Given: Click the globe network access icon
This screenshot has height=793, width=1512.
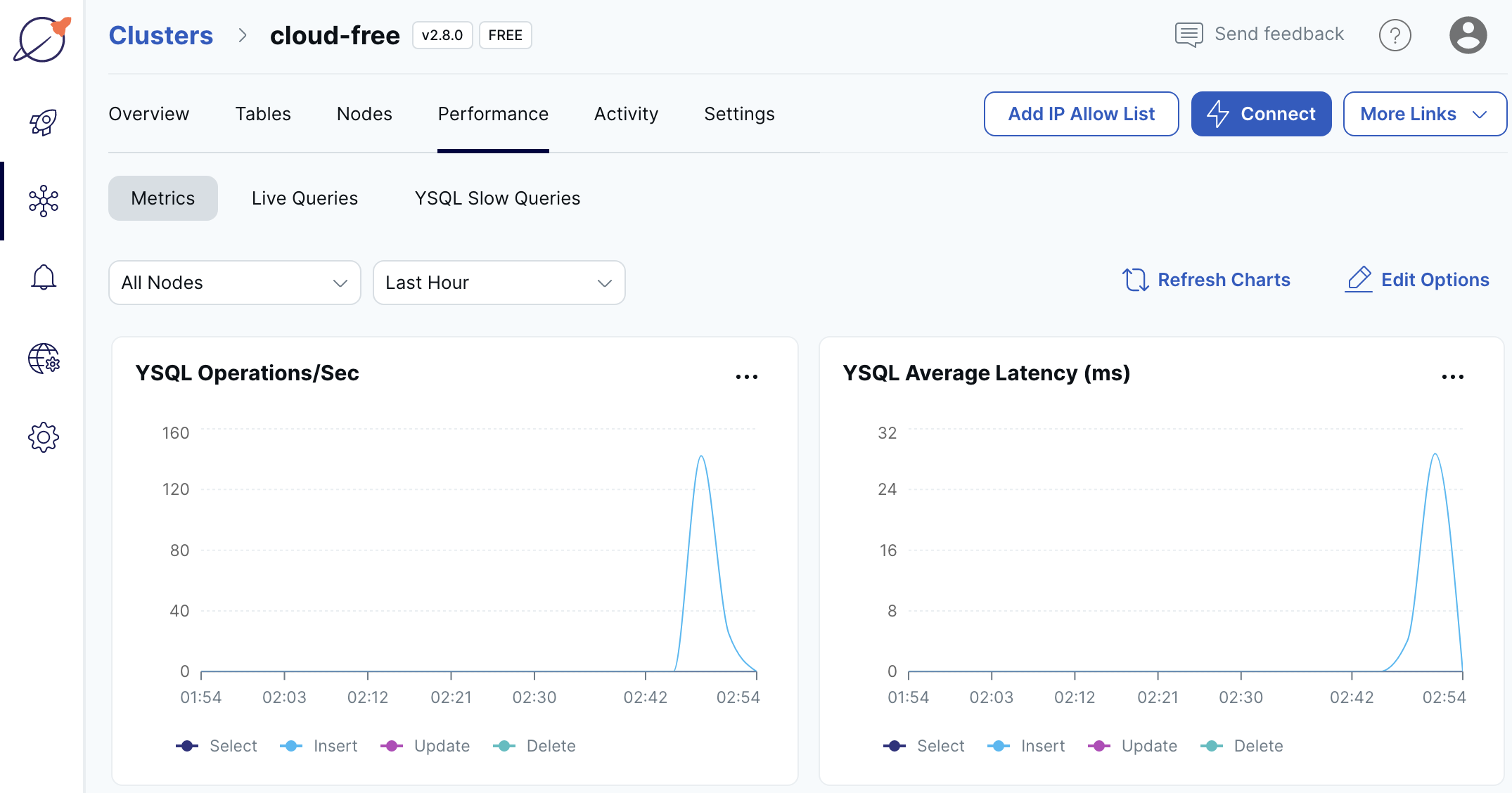Looking at the screenshot, I should (x=43, y=359).
